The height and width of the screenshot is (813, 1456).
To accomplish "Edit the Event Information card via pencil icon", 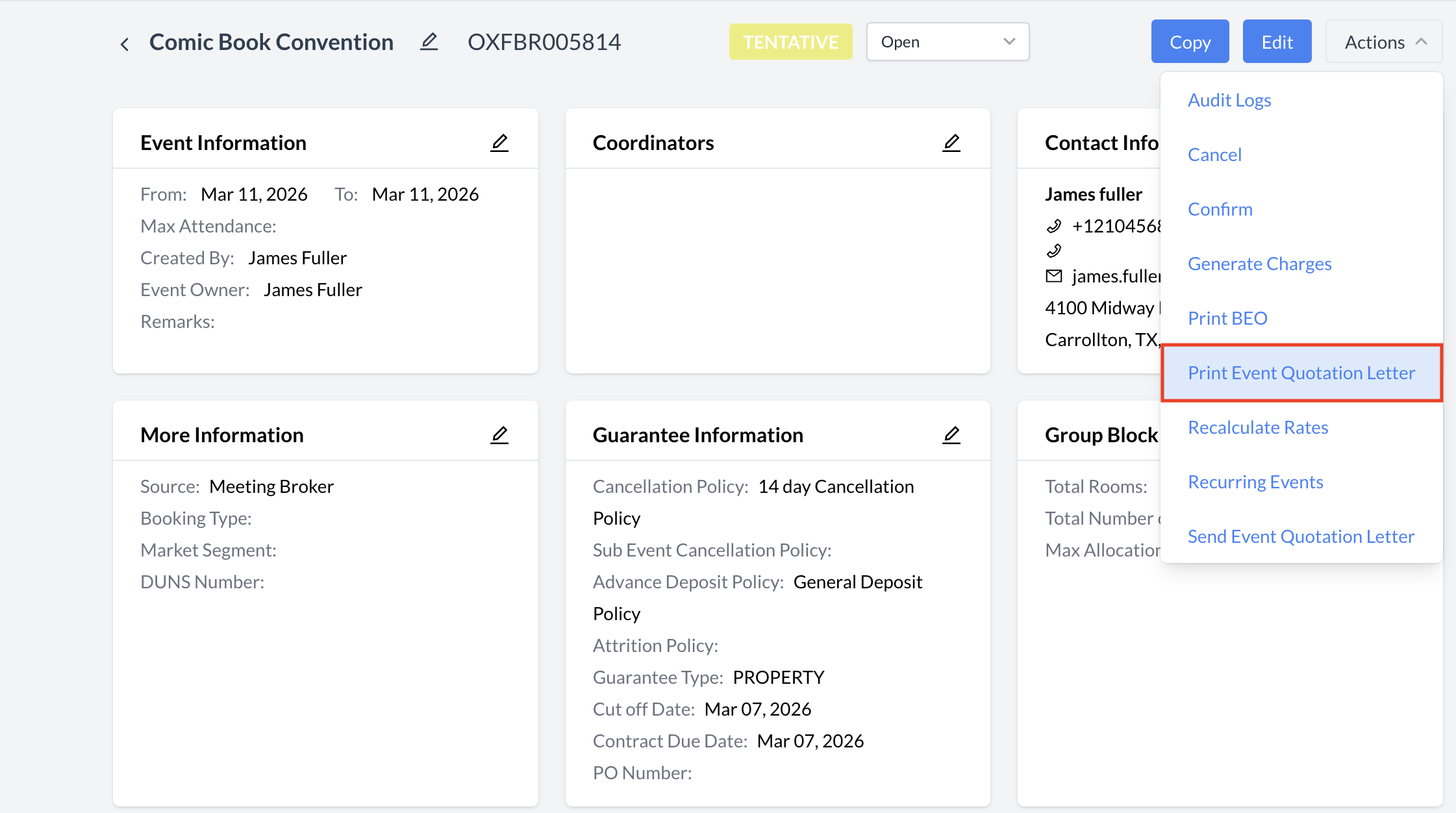I will tap(499, 143).
